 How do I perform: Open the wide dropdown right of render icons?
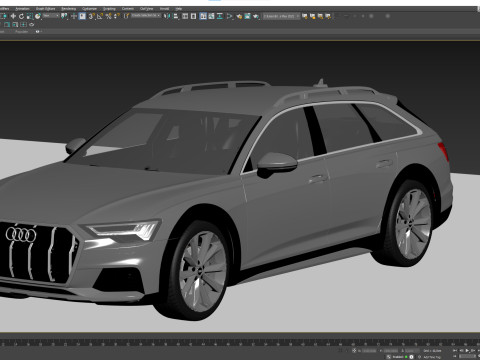(281, 16)
